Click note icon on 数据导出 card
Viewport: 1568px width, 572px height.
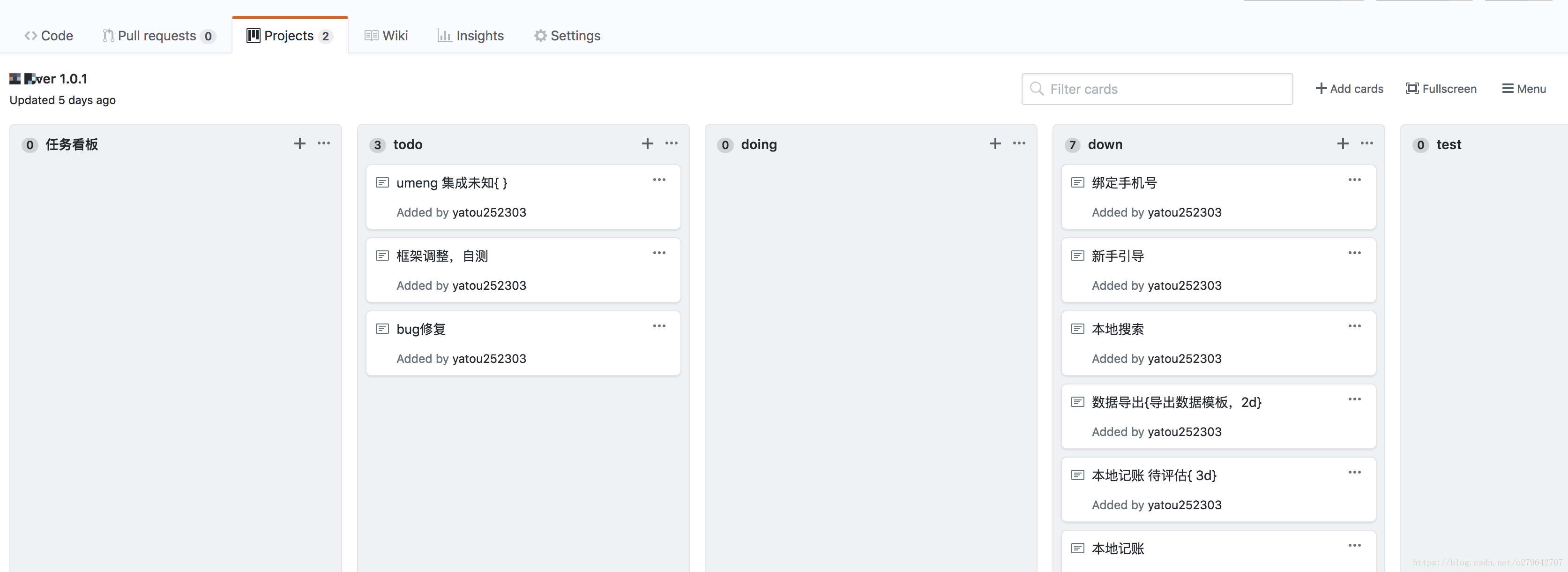(1077, 402)
